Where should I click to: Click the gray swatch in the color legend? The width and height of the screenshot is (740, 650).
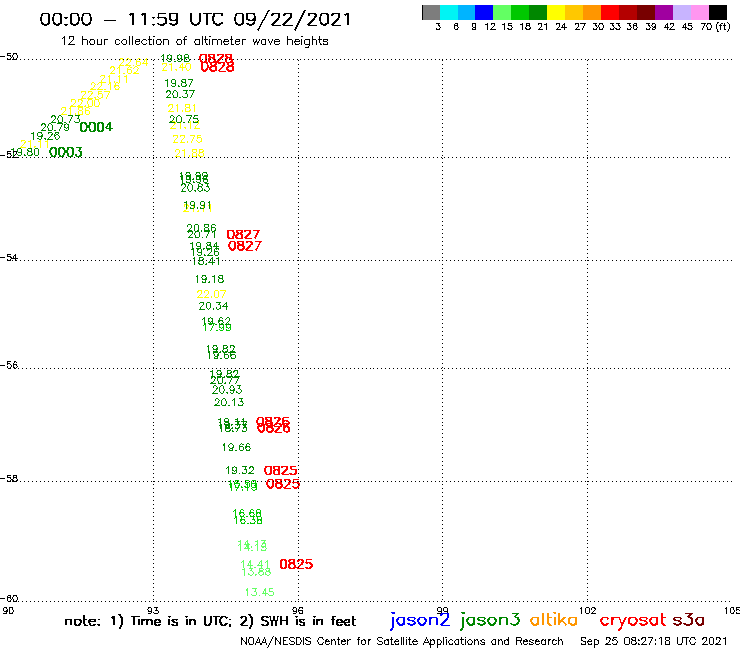pyautogui.click(x=431, y=12)
